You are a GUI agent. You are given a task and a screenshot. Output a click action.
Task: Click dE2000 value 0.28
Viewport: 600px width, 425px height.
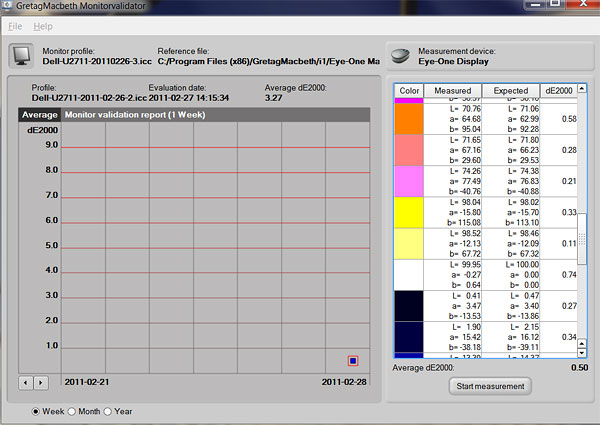pyautogui.click(x=569, y=150)
